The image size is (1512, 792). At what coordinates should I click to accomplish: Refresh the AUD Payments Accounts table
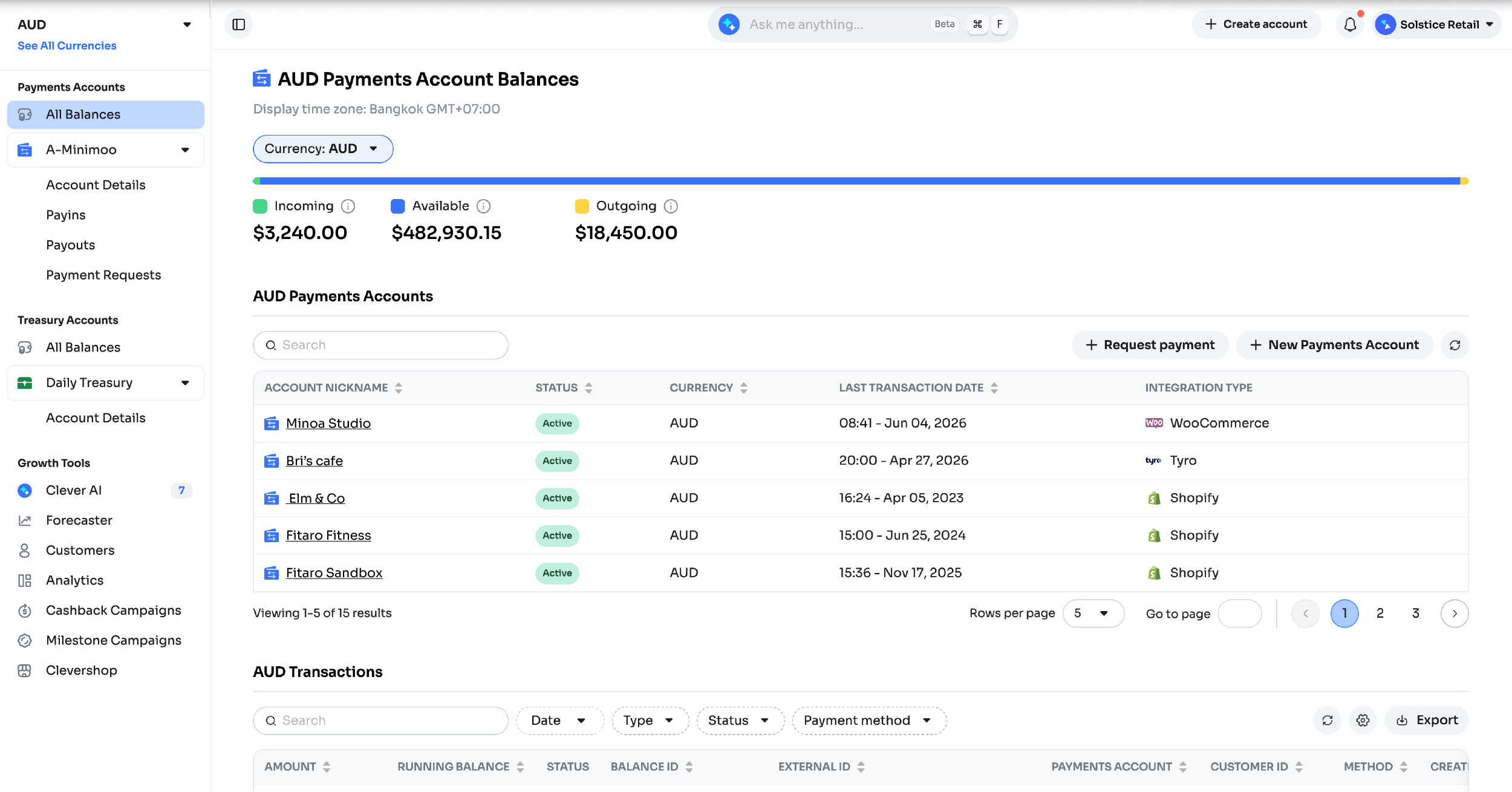(1455, 345)
